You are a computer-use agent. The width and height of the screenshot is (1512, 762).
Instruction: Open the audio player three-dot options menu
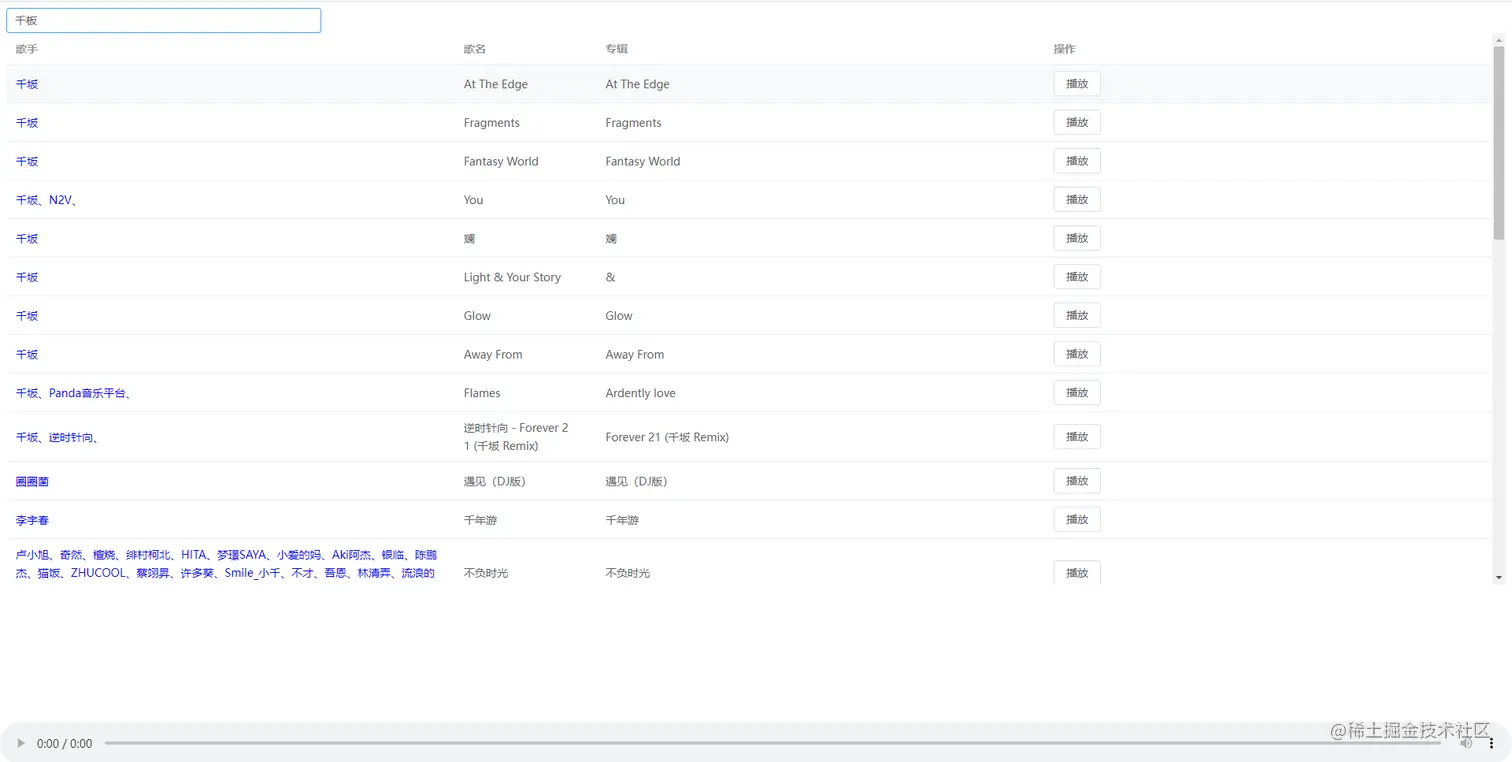click(1491, 743)
